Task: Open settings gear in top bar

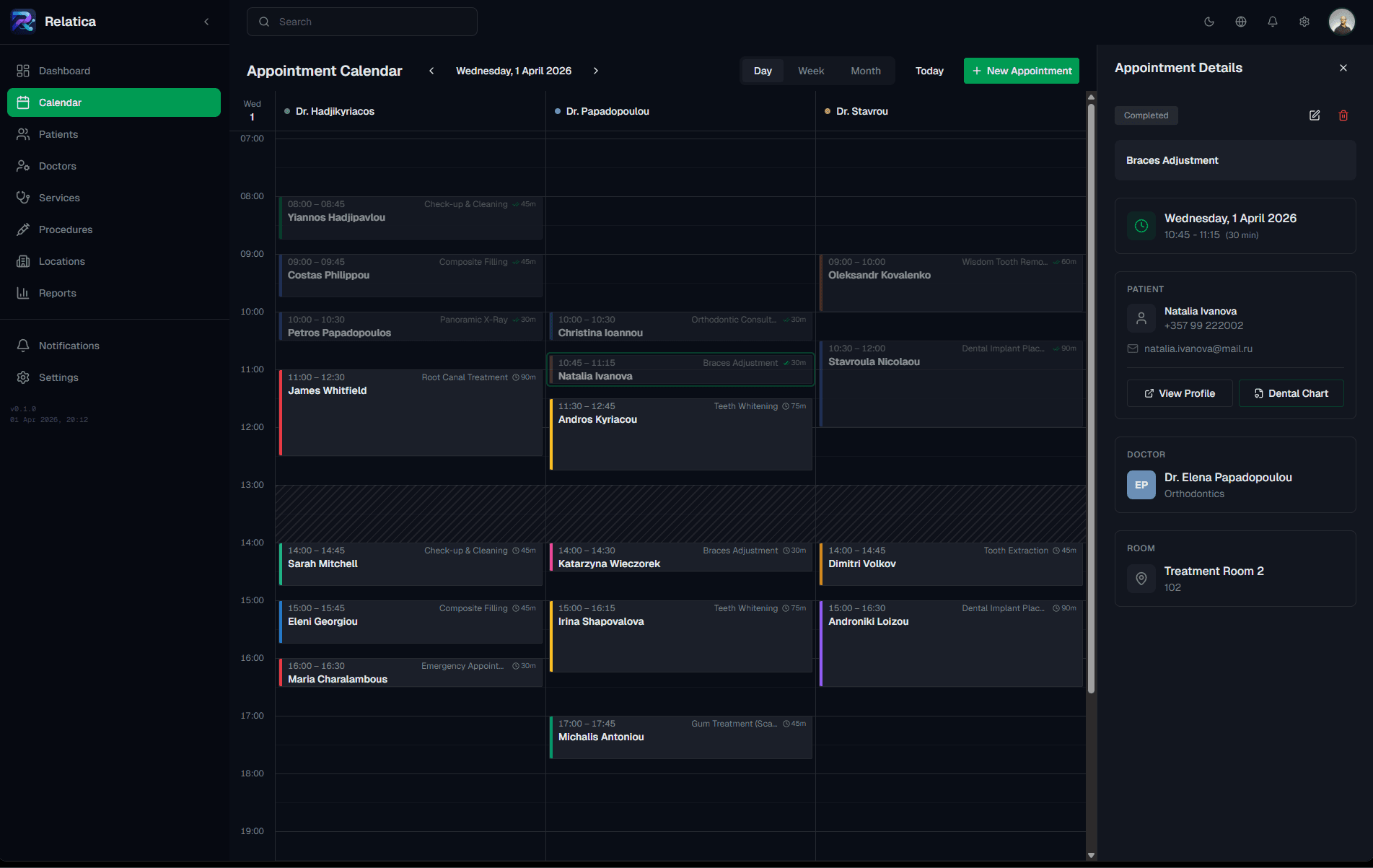Action: pyautogui.click(x=1304, y=22)
